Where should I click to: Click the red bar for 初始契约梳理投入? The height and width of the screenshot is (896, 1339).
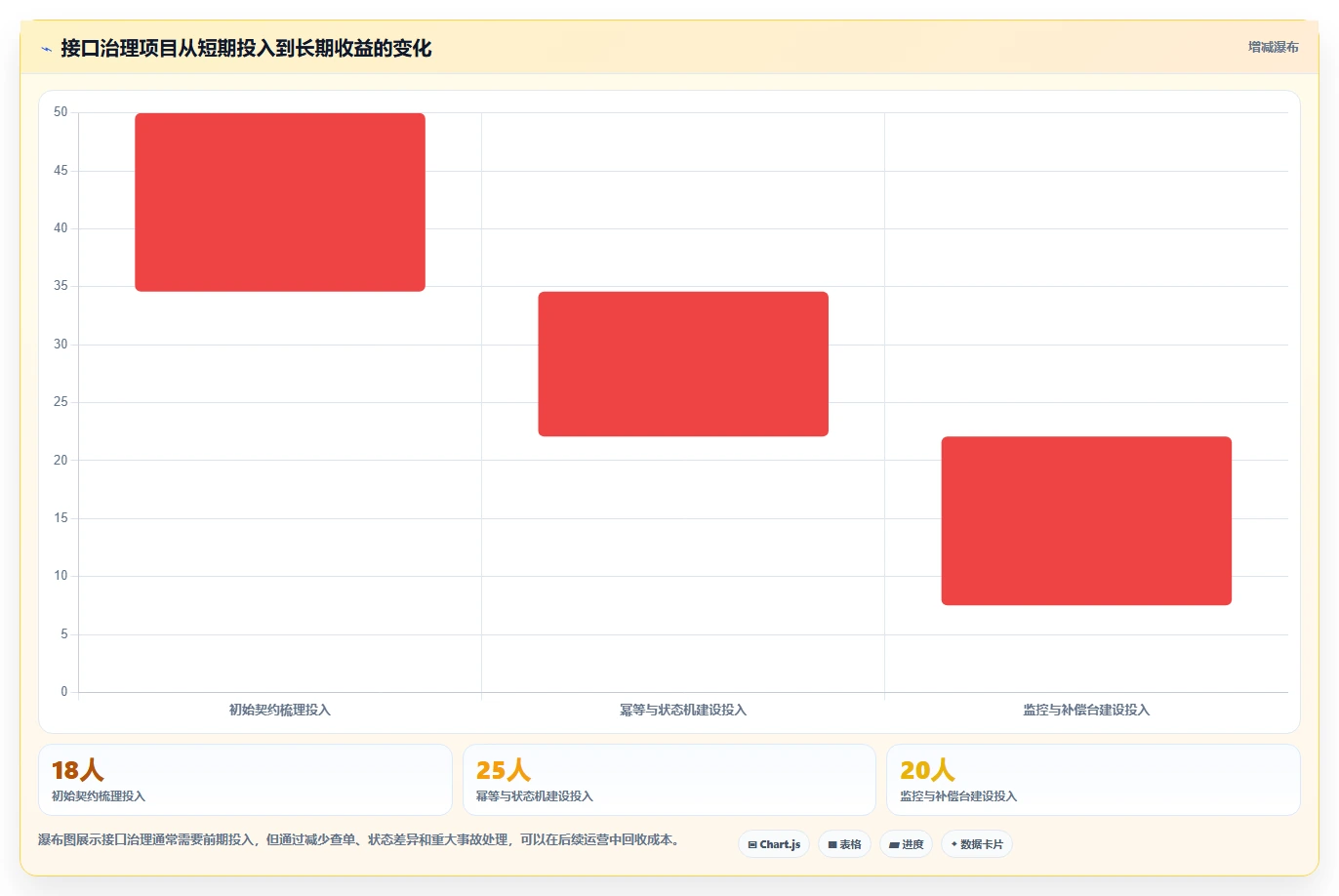pos(280,202)
